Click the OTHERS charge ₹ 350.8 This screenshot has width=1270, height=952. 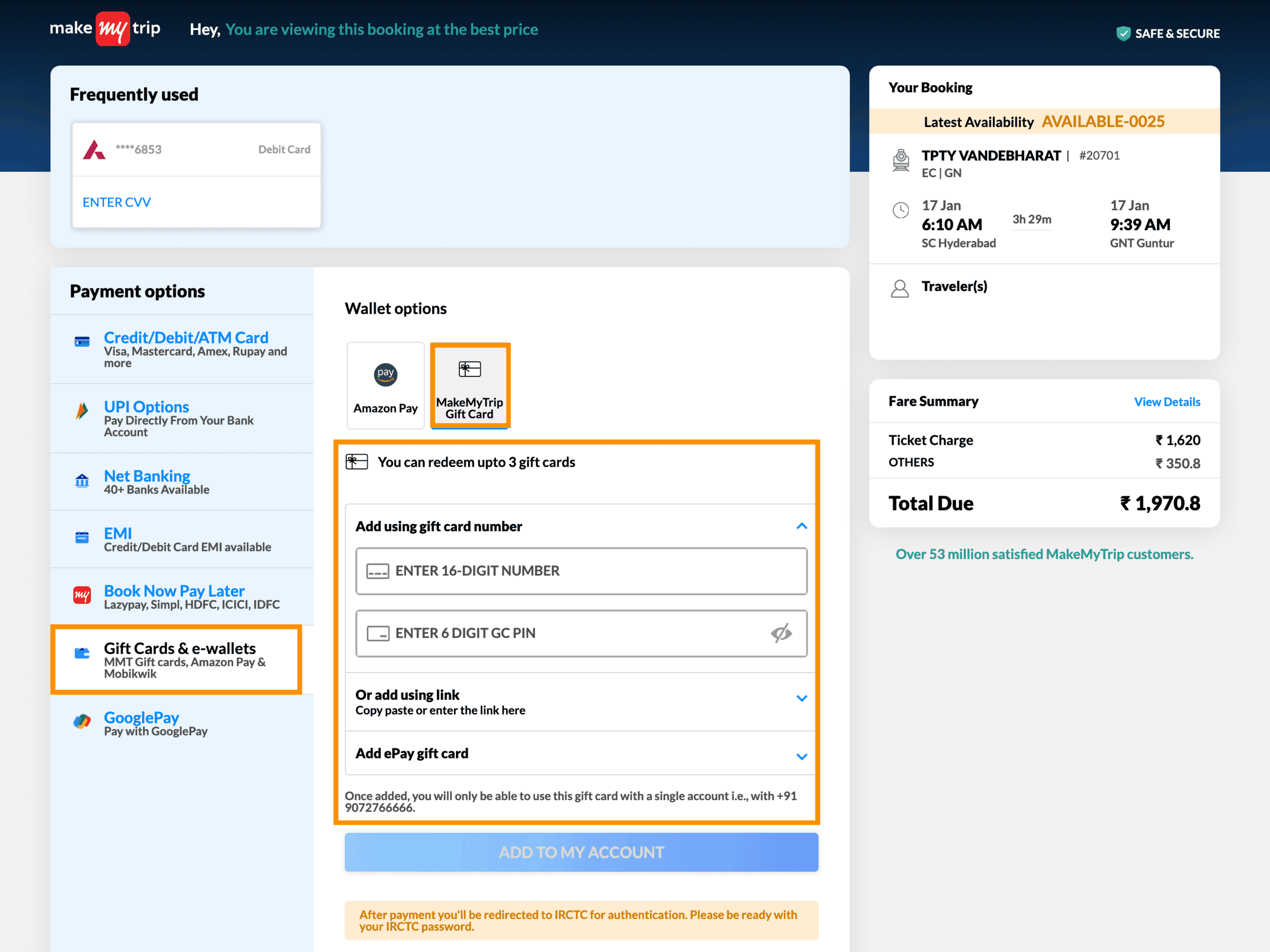pos(1178,463)
